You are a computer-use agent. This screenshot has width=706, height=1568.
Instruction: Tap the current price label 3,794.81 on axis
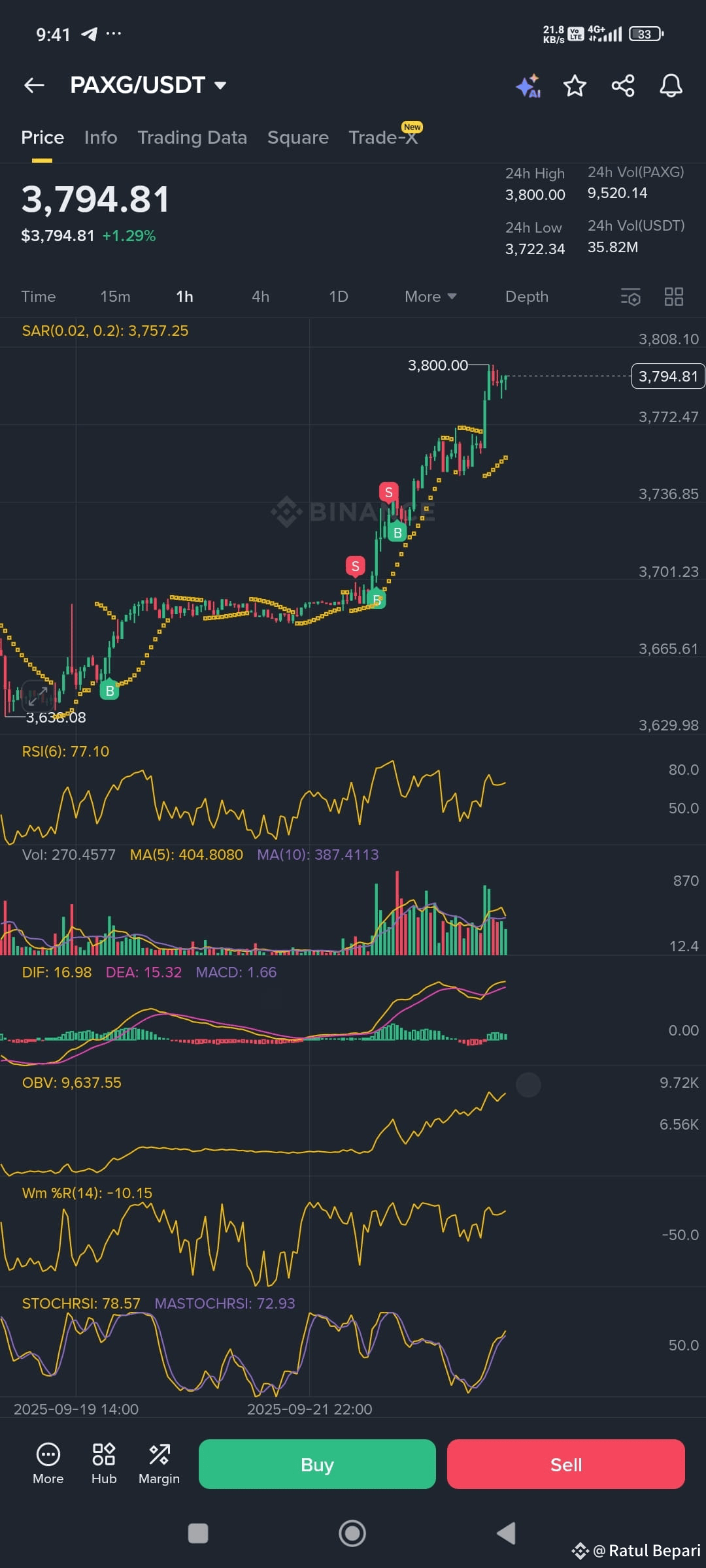(x=668, y=376)
